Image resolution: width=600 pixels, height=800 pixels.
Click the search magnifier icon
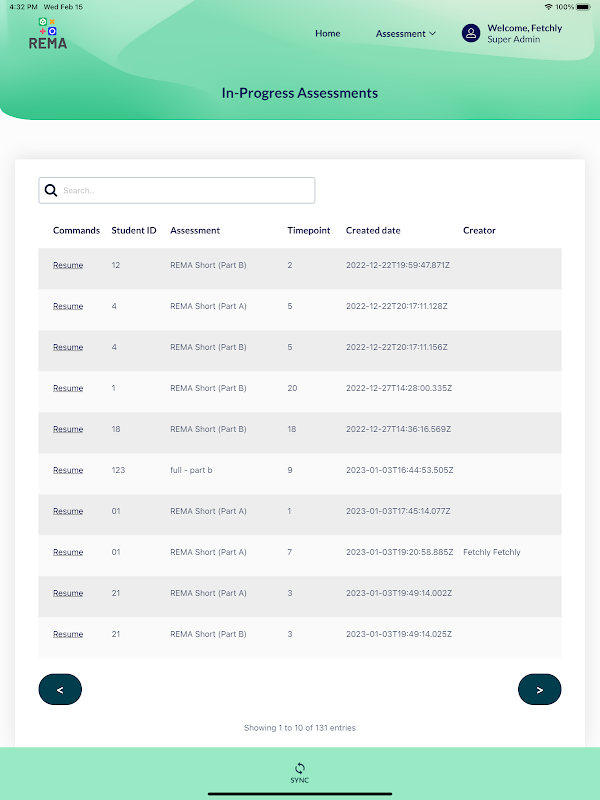(51, 190)
